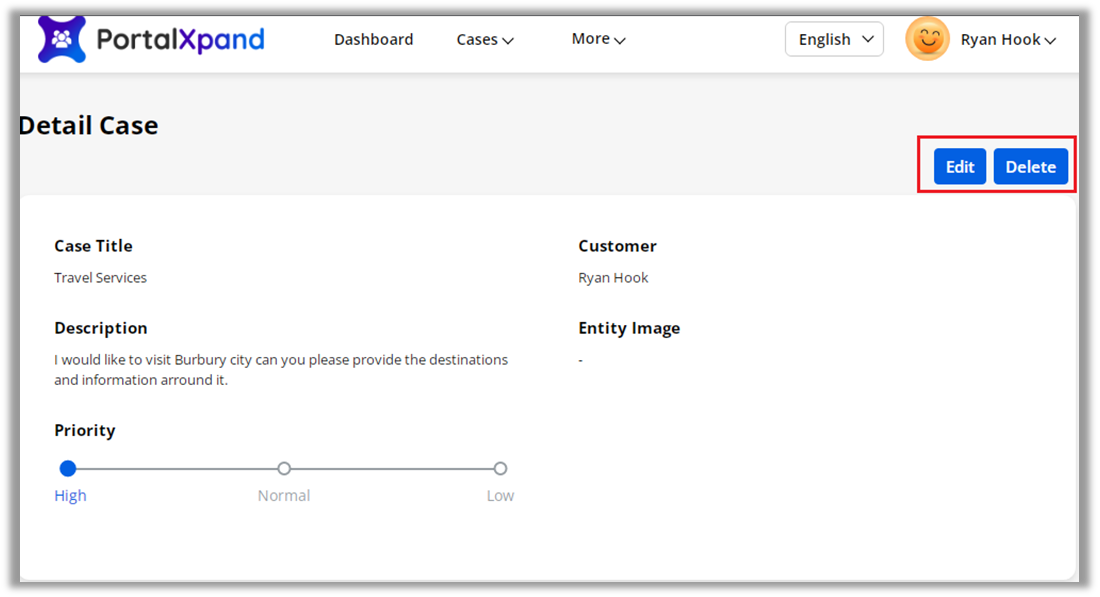This screenshot has height=597, width=1100.
Task: Click the PortalXpand paw logo icon
Action: 62,40
